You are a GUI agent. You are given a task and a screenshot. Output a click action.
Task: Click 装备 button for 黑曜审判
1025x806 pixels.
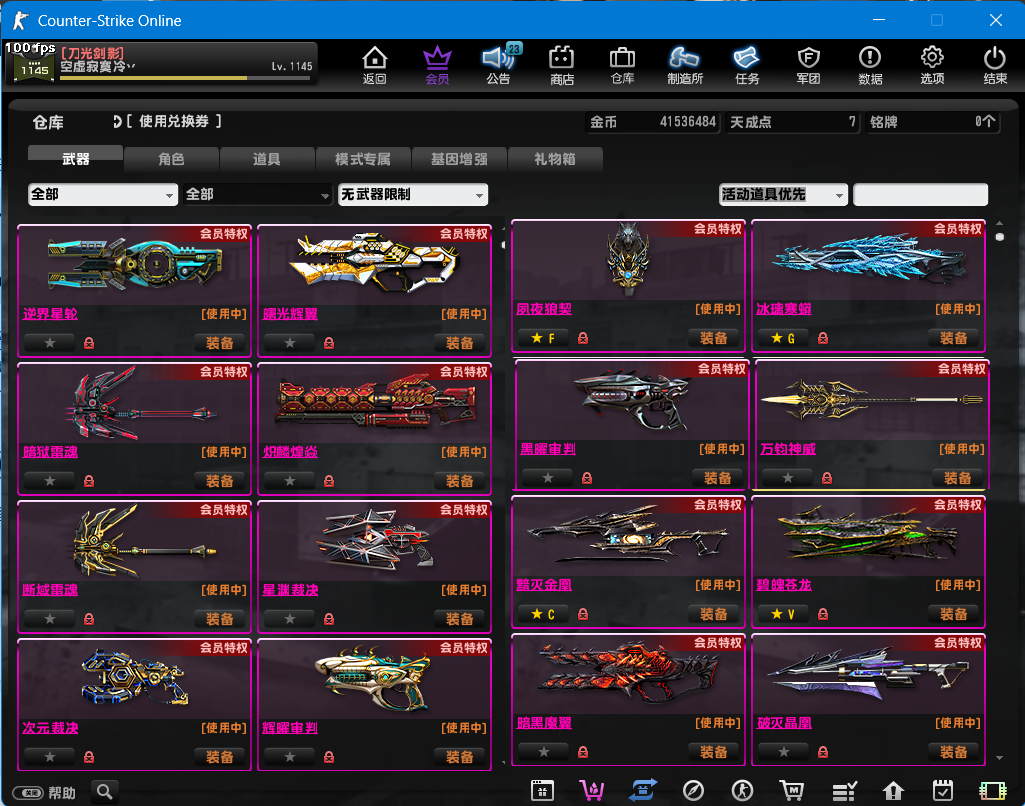tap(717, 479)
